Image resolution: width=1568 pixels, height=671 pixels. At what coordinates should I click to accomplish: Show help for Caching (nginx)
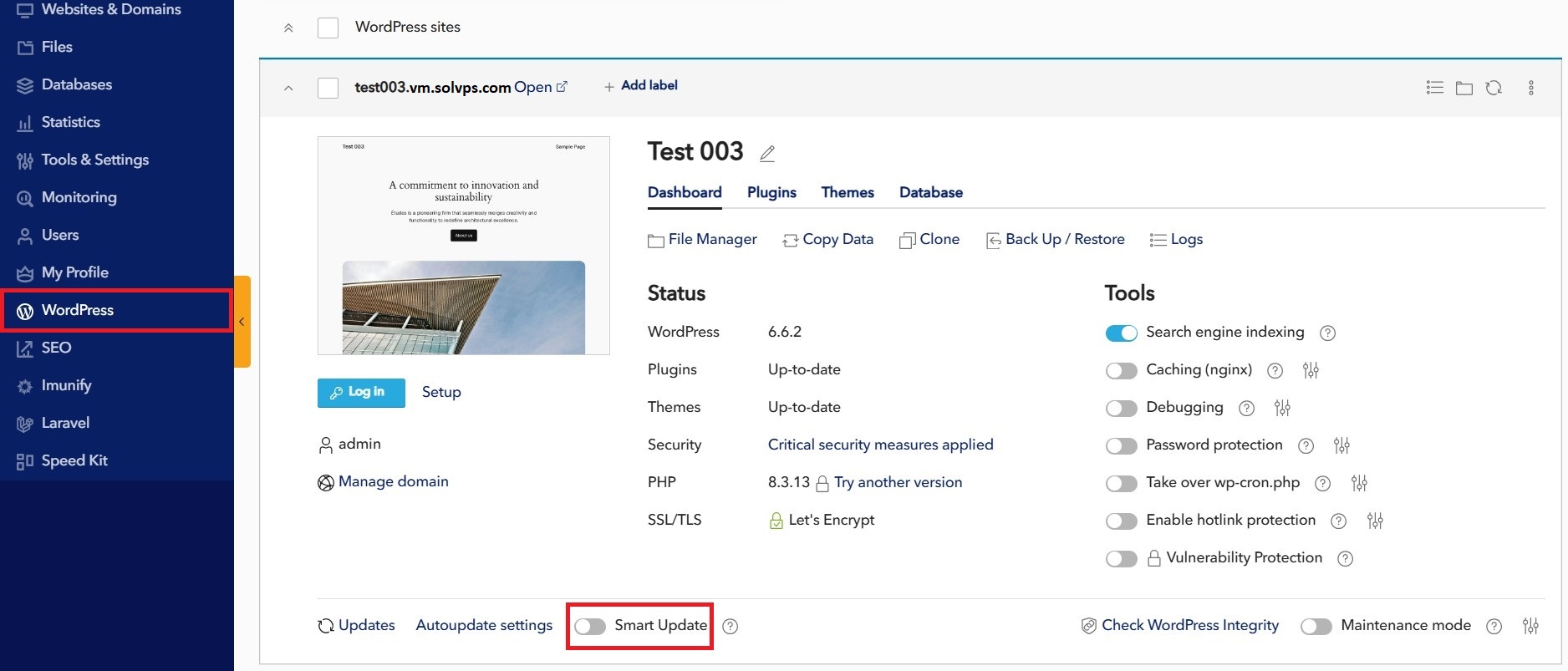coord(1275,371)
